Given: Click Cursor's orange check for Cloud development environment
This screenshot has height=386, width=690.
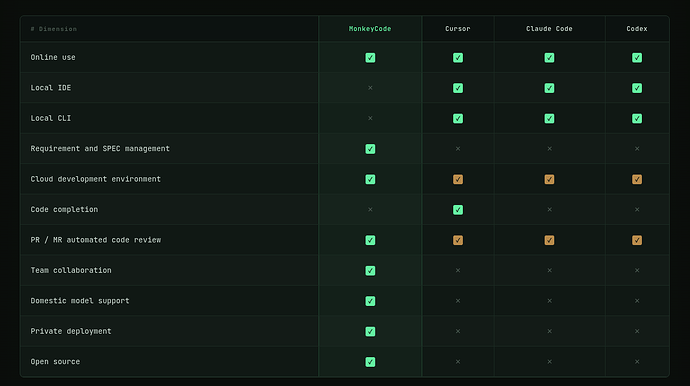Looking at the screenshot, I should [x=458, y=179].
